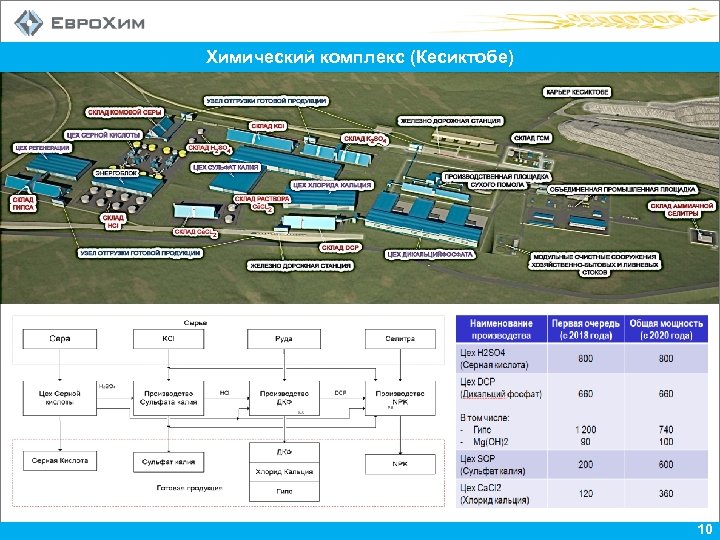Select the Цех SCP table row

pyautogui.click(x=582, y=465)
